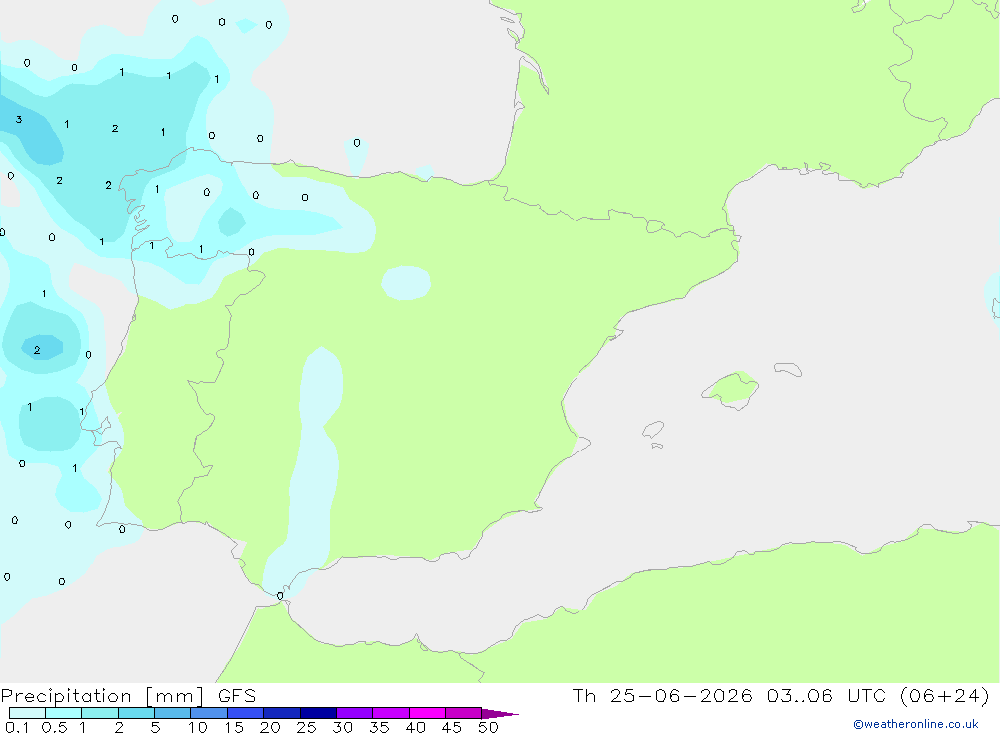
Task: Click the '2' value in dark blue spot off Portugal
Action: point(37,350)
